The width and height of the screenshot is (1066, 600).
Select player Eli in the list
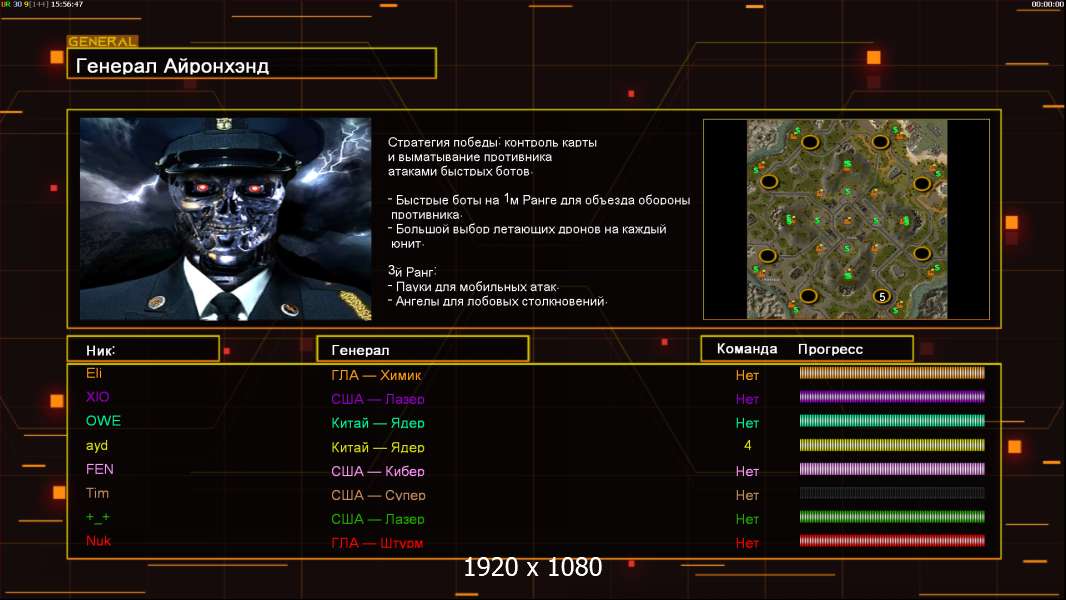[x=94, y=373]
